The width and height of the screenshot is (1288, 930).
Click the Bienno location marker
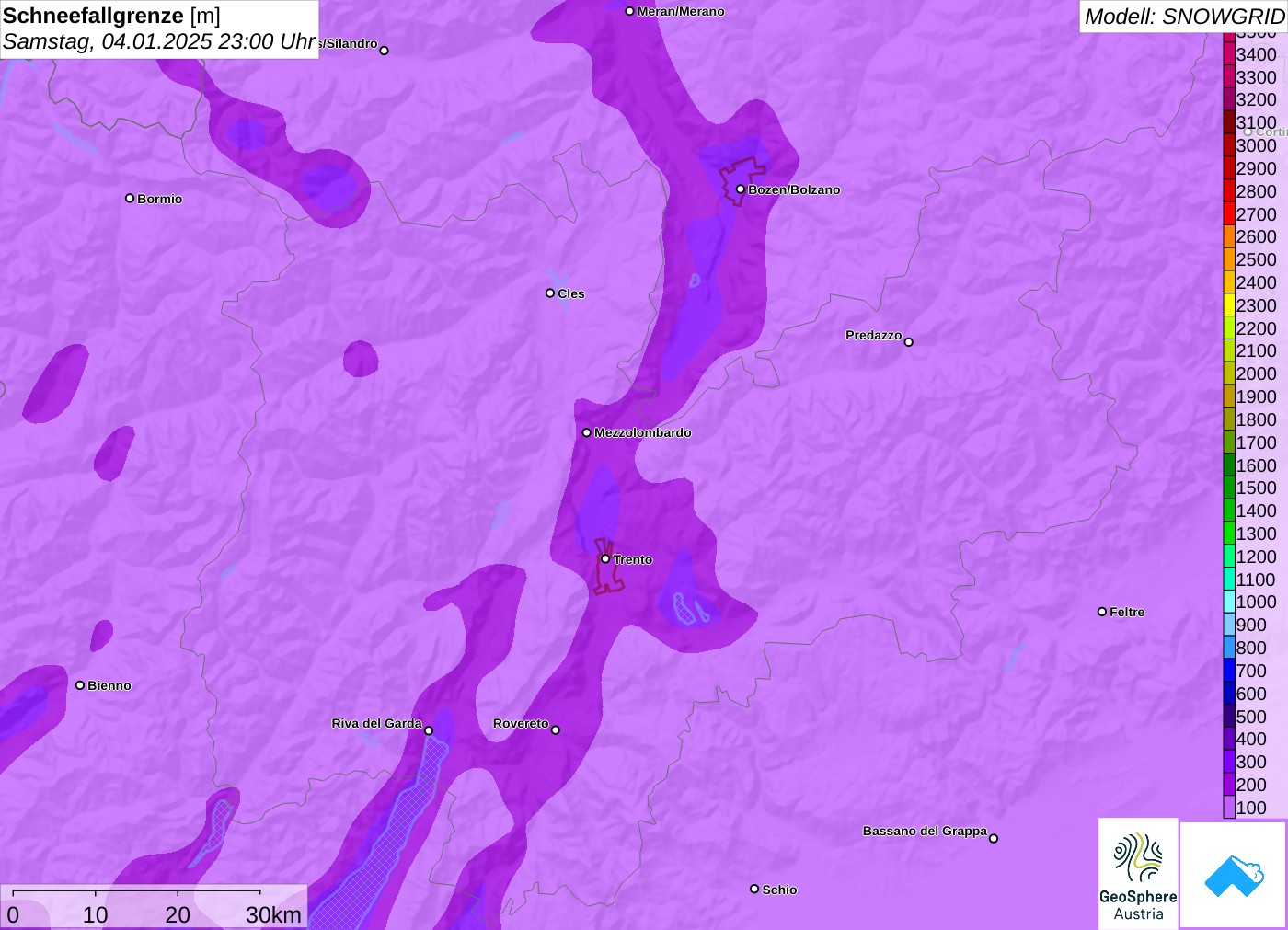pyautogui.click(x=80, y=685)
